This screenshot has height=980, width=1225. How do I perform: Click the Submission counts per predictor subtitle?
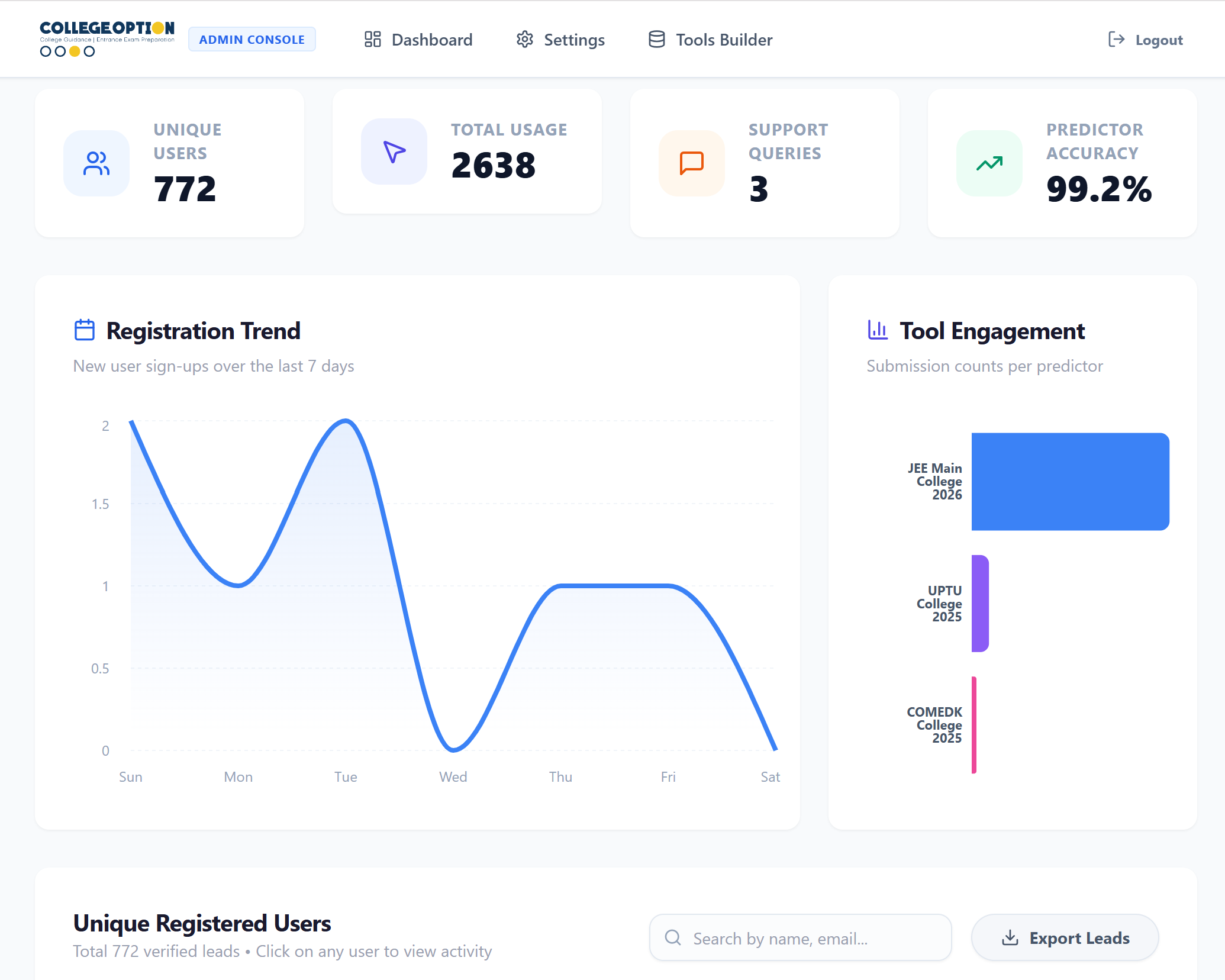click(985, 366)
